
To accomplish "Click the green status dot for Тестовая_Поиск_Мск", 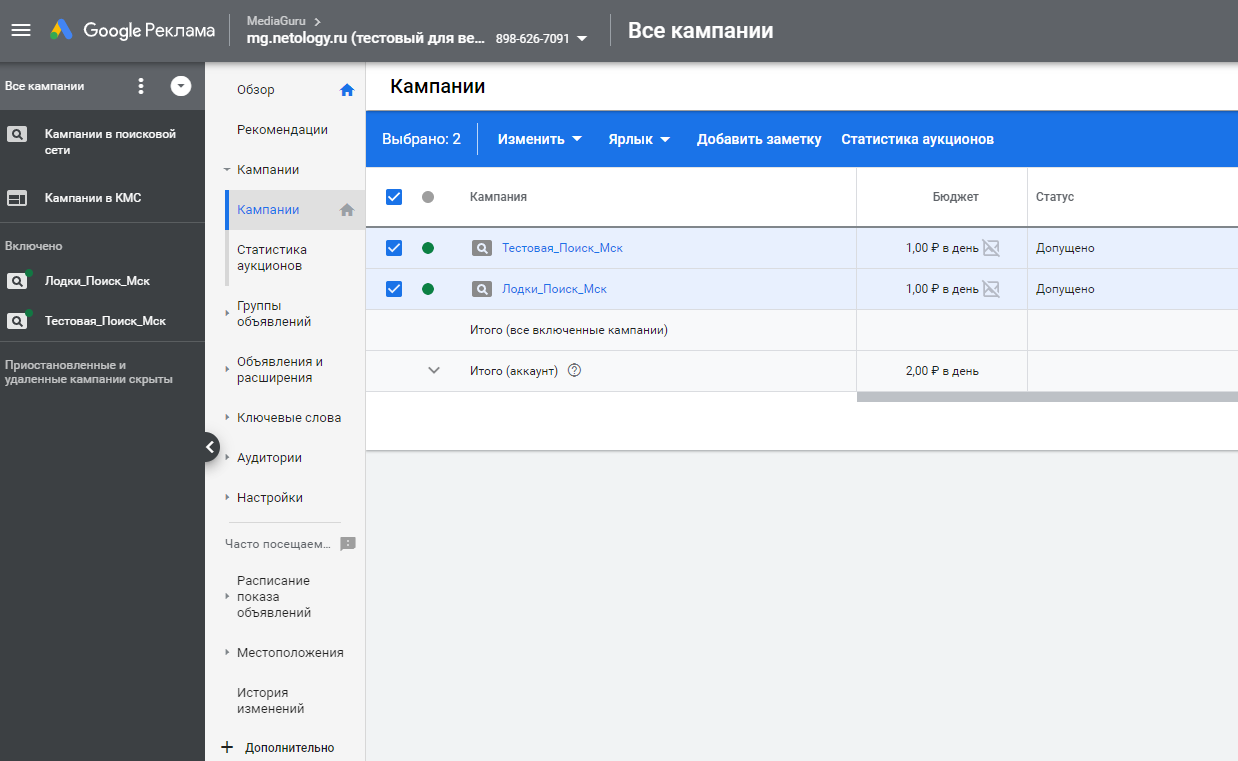I will coord(428,248).
